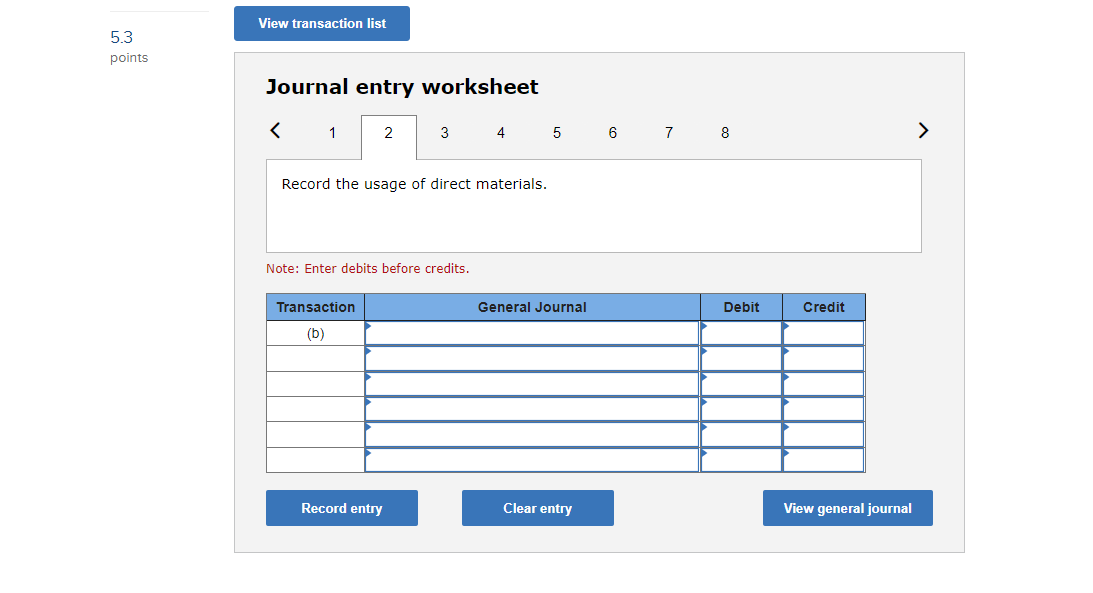Screen dimensions: 1093x593
Task: Select tab 8 in the worksheet
Action: click(x=724, y=133)
